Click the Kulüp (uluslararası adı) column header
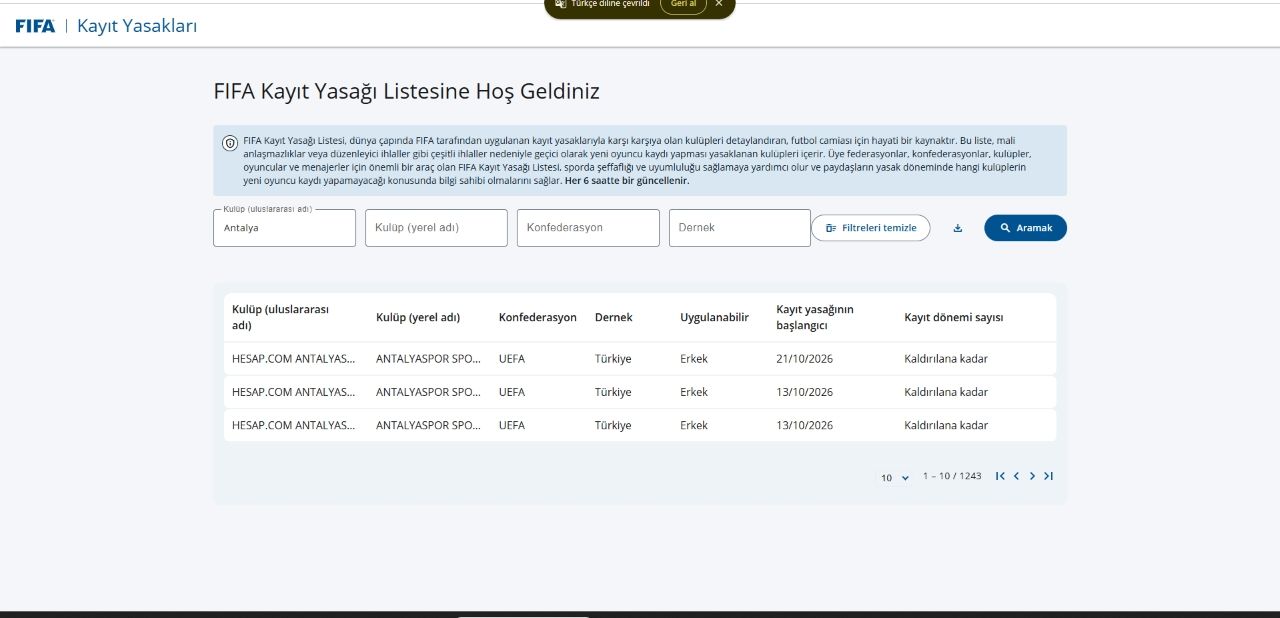The height and width of the screenshot is (618, 1280). click(x=280, y=317)
